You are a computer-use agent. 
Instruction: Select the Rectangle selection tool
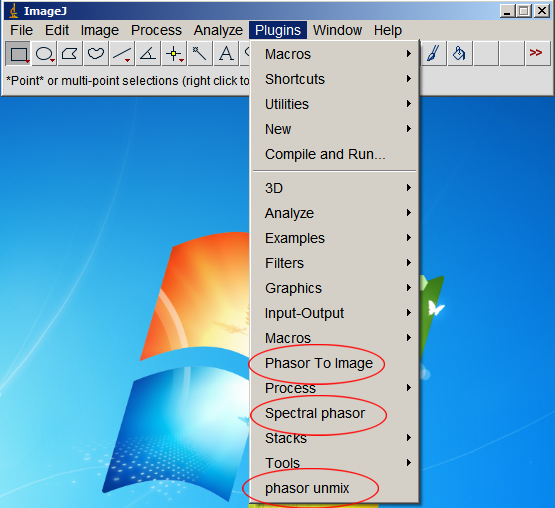pyautogui.click(x=18, y=53)
